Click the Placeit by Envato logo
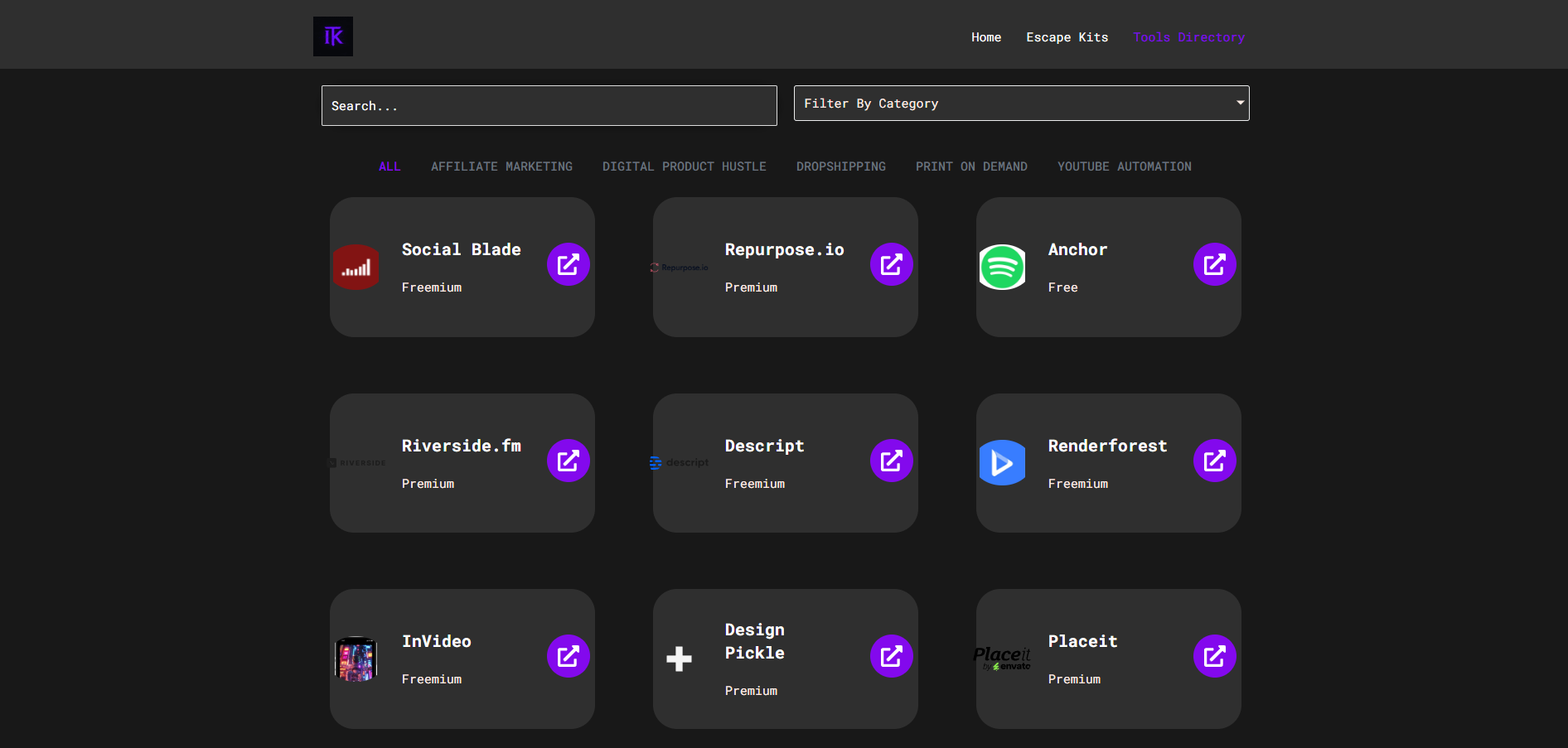The width and height of the screenshot is (1568, 748). [x=1002, y=659]
